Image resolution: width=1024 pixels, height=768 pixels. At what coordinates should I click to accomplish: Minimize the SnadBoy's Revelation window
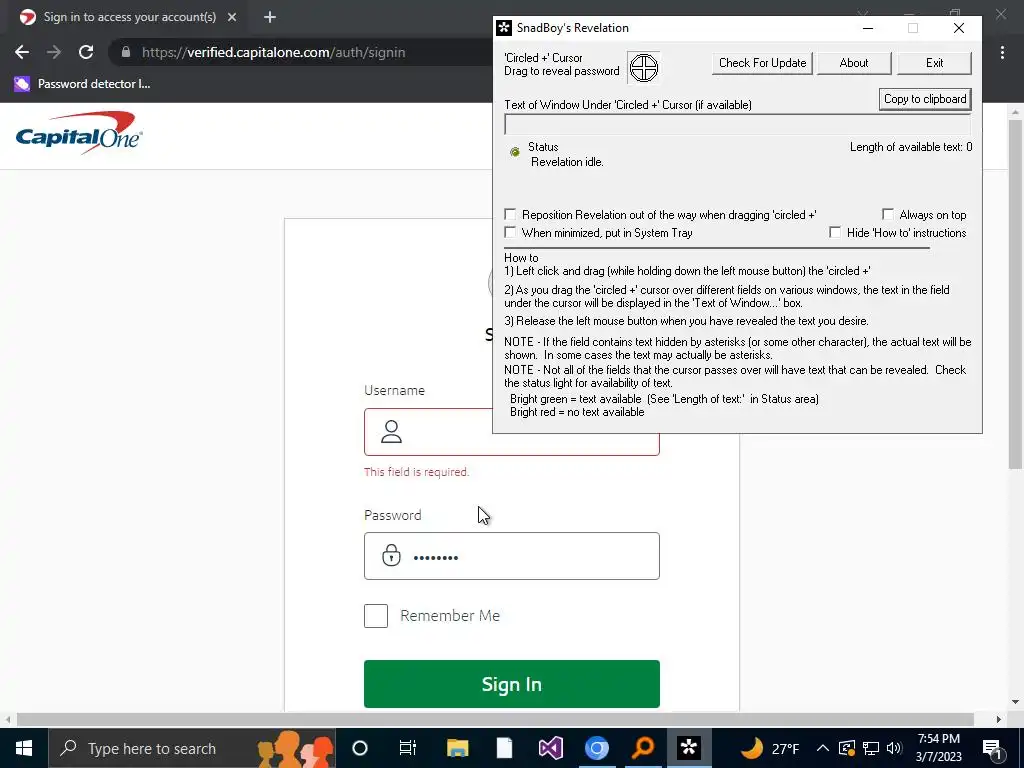click(868, 28)
